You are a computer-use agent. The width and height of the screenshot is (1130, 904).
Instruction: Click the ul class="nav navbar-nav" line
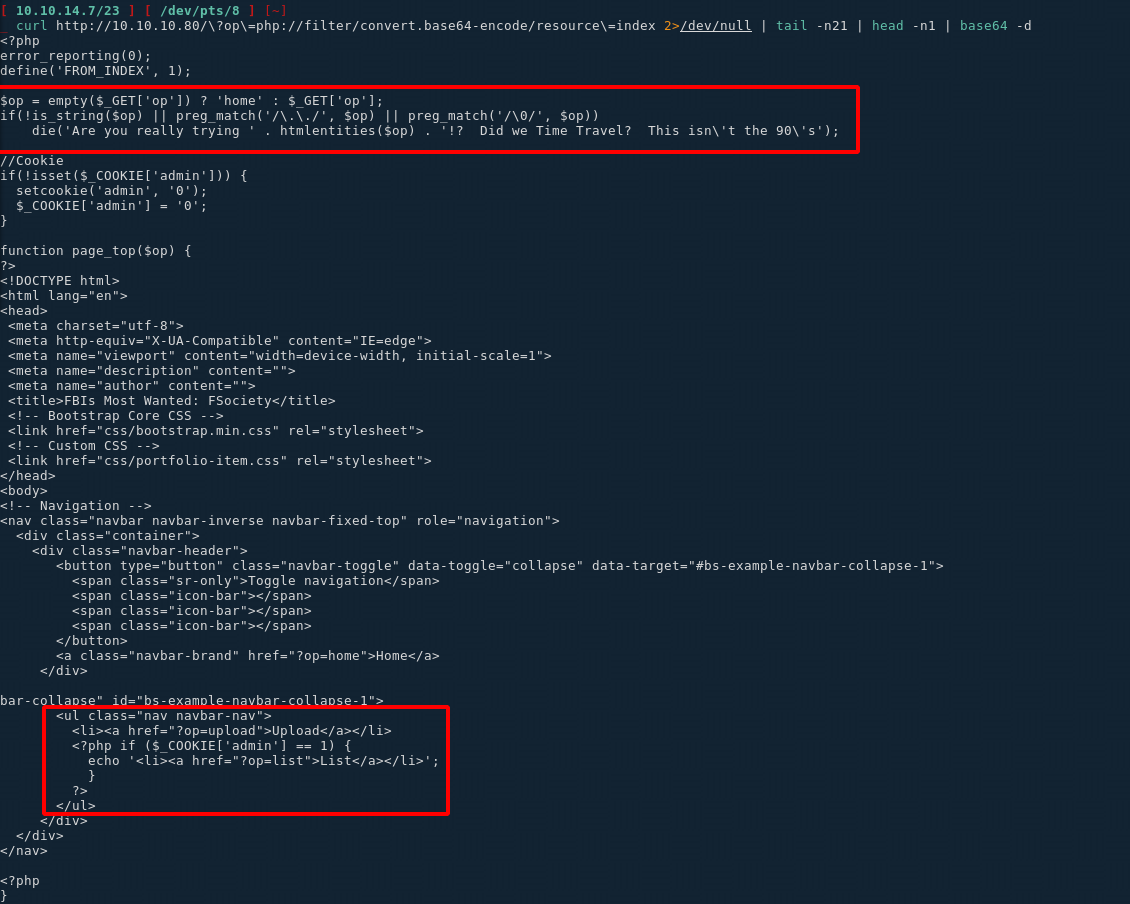pos(164,717)
